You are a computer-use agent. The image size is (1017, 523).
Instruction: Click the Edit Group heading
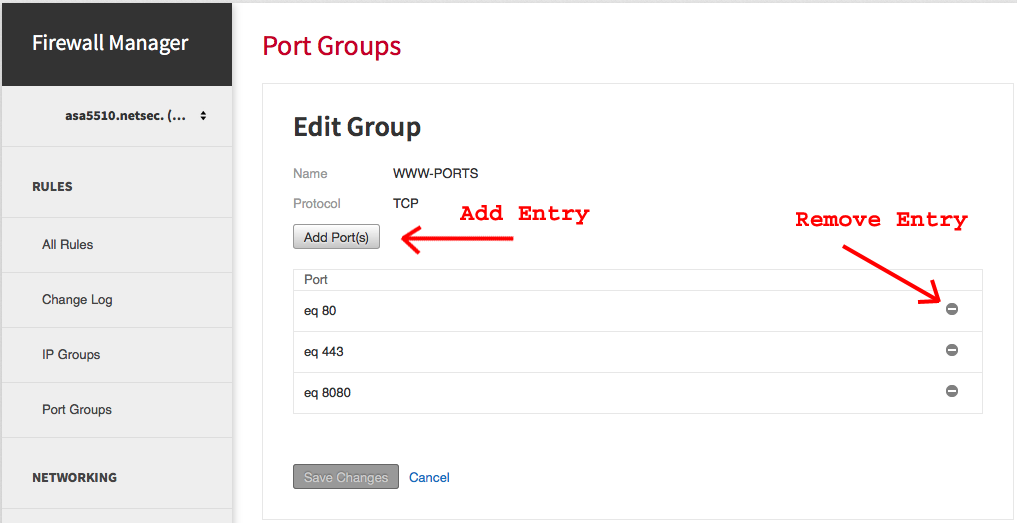click(x=357, y=127)
